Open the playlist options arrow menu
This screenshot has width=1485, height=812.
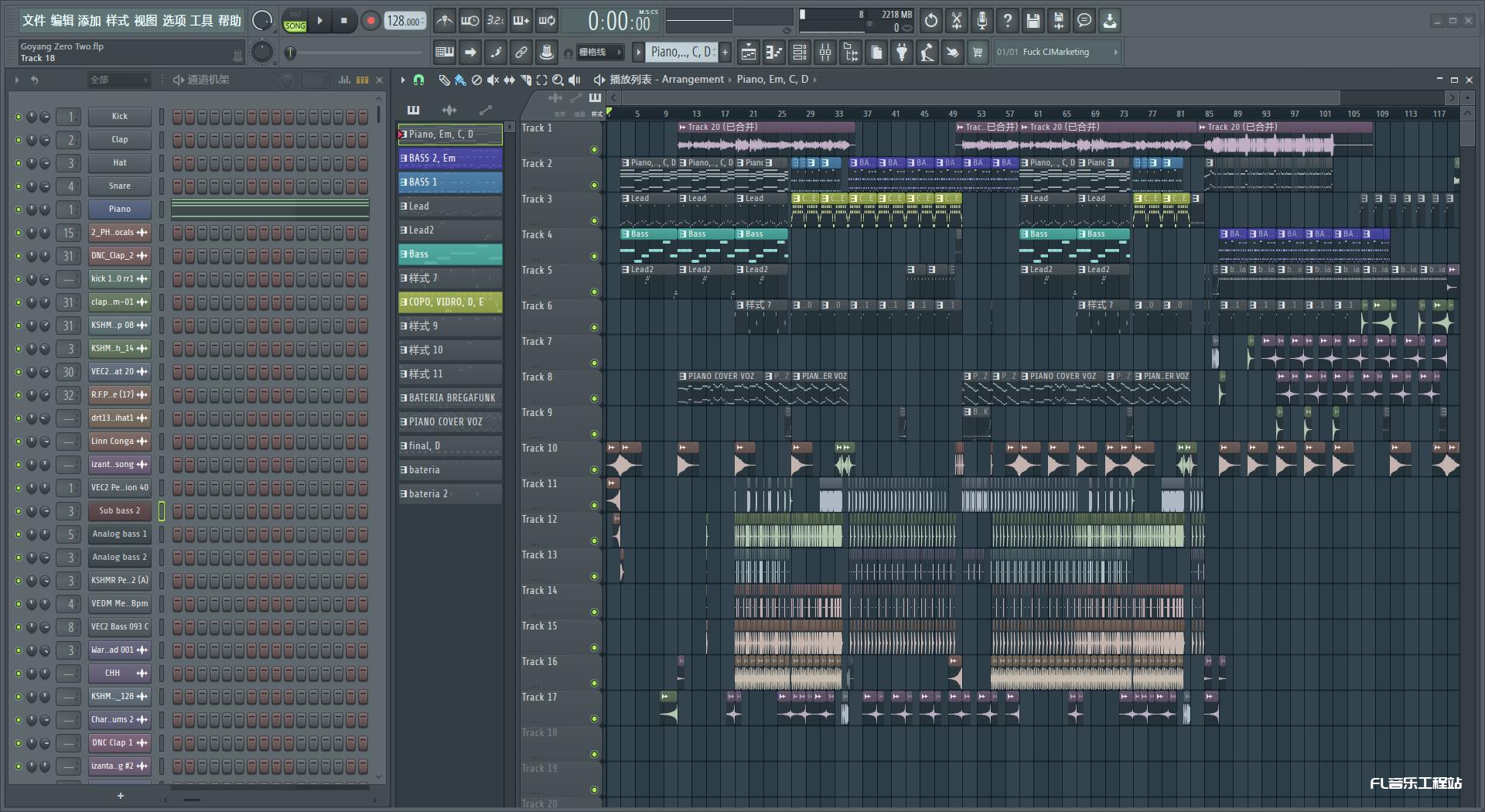(402, 80)
